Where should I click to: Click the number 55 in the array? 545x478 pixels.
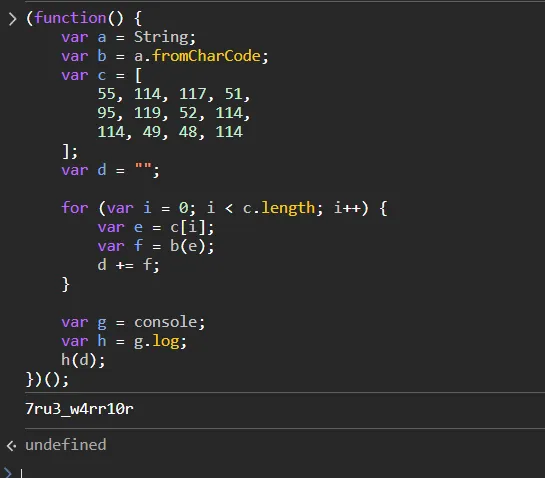[x=106, y=94]
